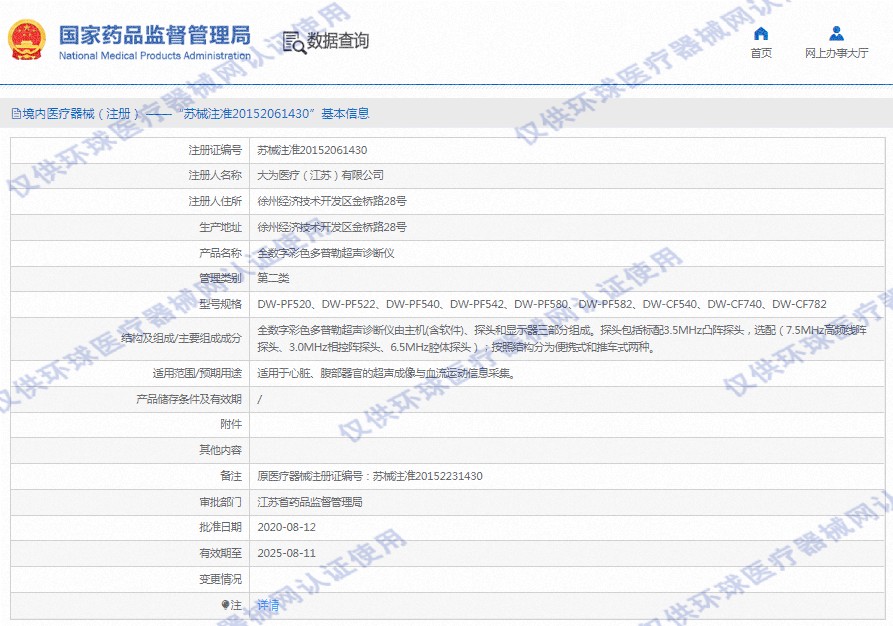893x626 pixels.
Task: Click the 产品储存条件及有效期 row label
Action: 189,399
